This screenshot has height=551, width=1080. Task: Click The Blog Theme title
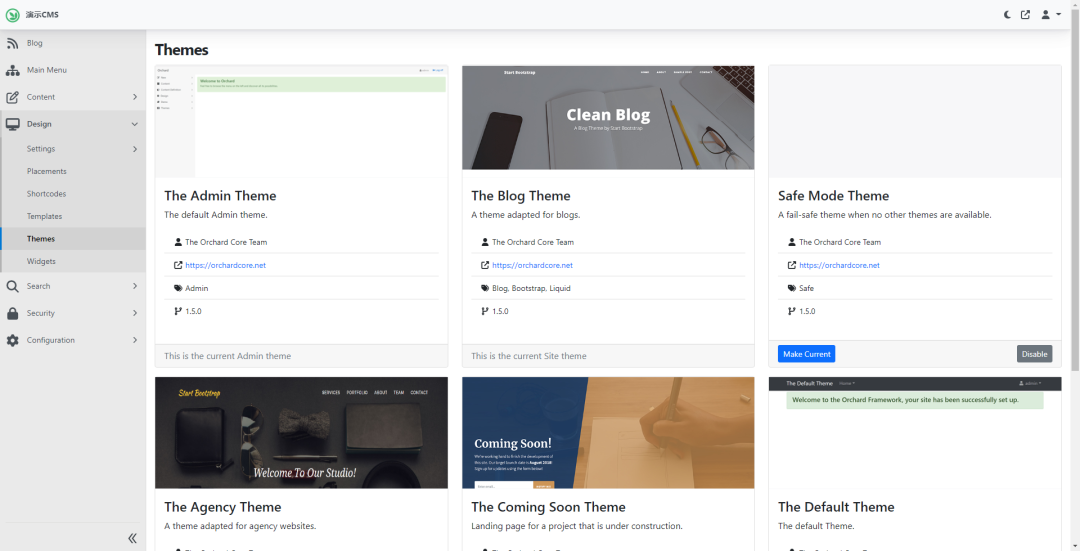[x=521, y=196]
